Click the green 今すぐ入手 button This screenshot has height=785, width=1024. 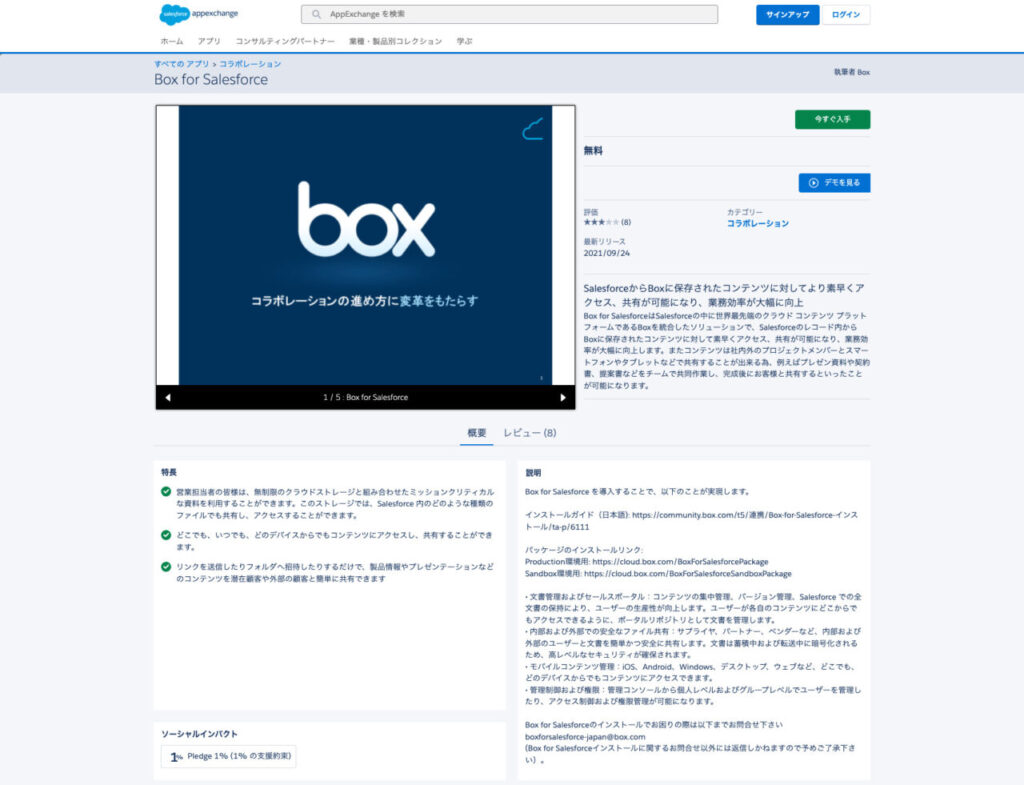(832, 120)
